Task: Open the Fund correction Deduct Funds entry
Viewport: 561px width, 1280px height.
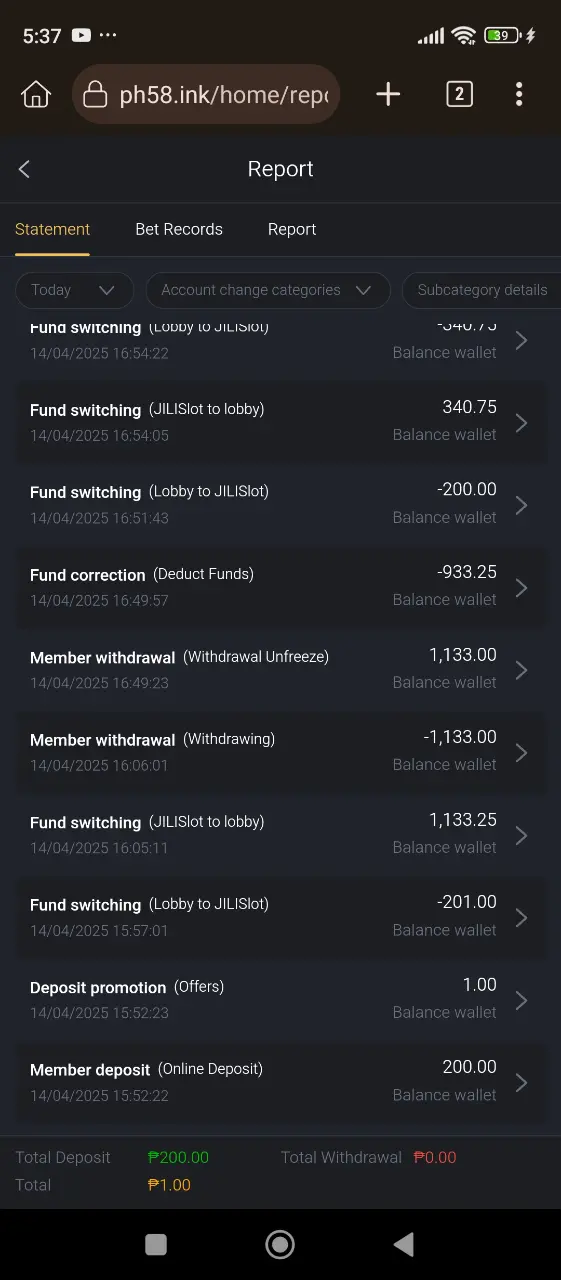Action: tap(281, 587)
